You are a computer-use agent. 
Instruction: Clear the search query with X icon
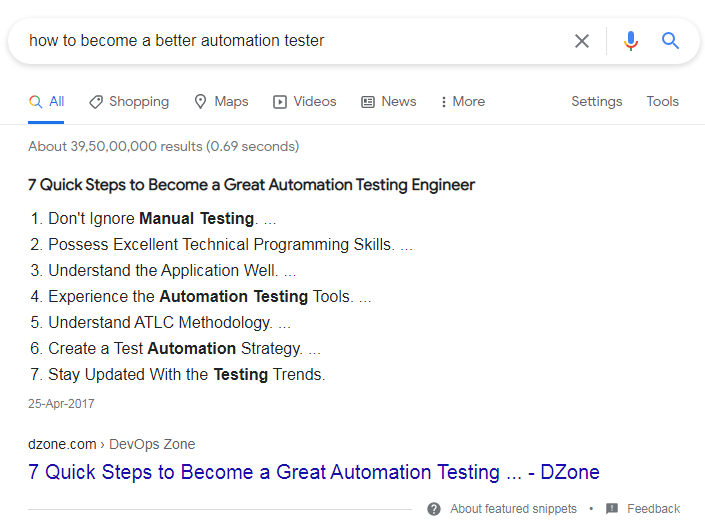tap(582, 41)
